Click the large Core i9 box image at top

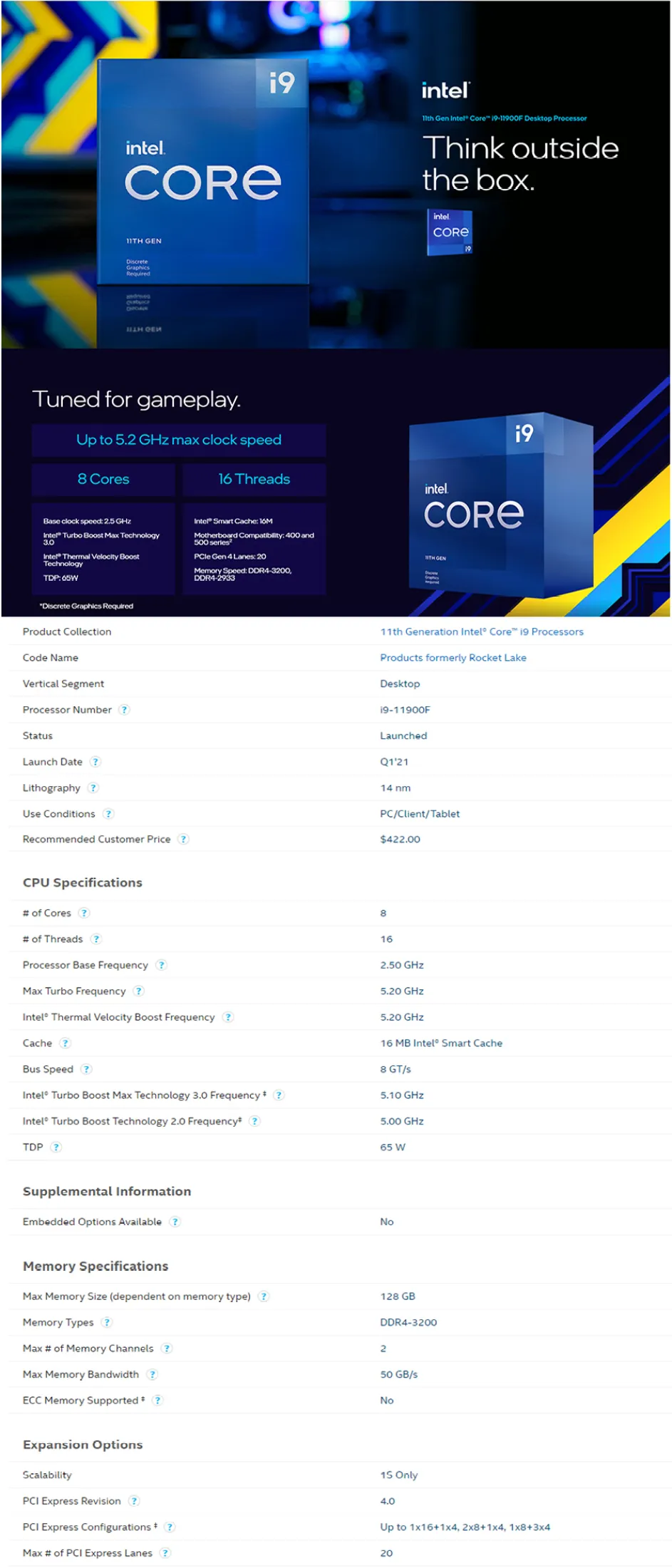tap(203, 171)
